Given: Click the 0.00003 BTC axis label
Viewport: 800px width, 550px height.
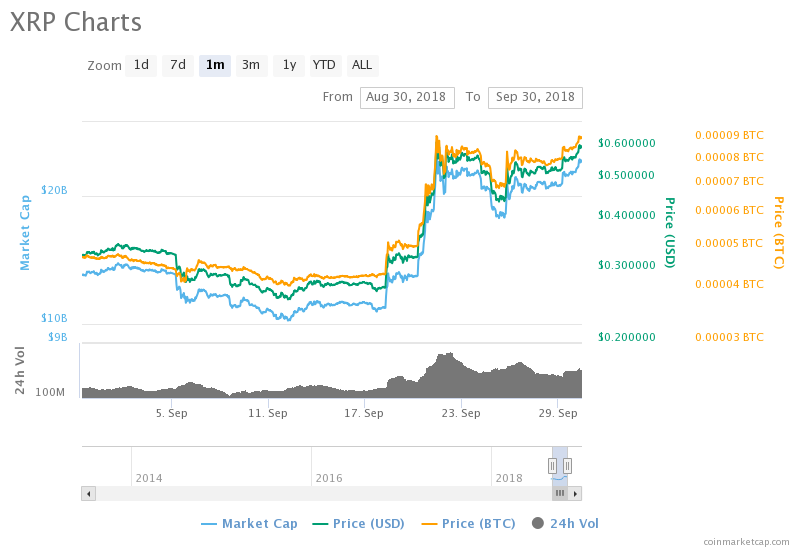Looking at the screenshot, I should (x=730, y=337).
